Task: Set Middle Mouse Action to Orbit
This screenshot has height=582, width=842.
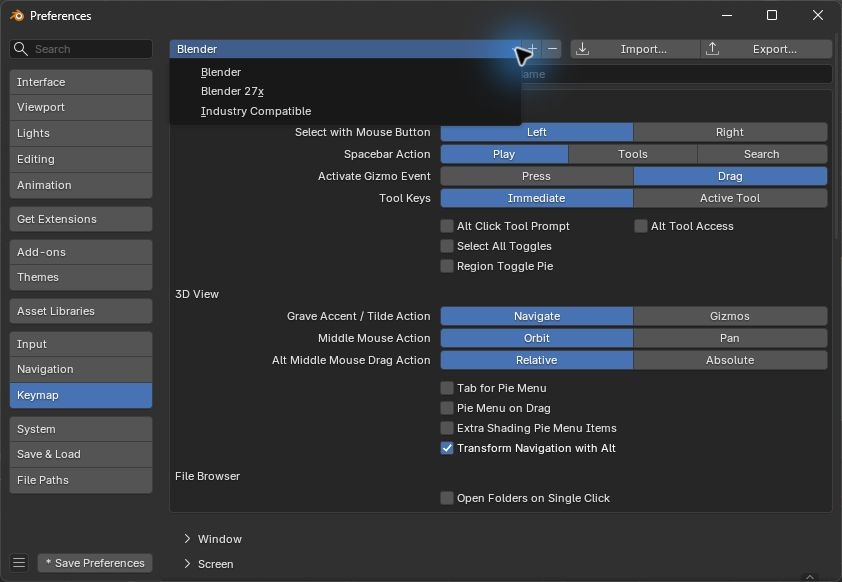Action: (x=536, y=338)
